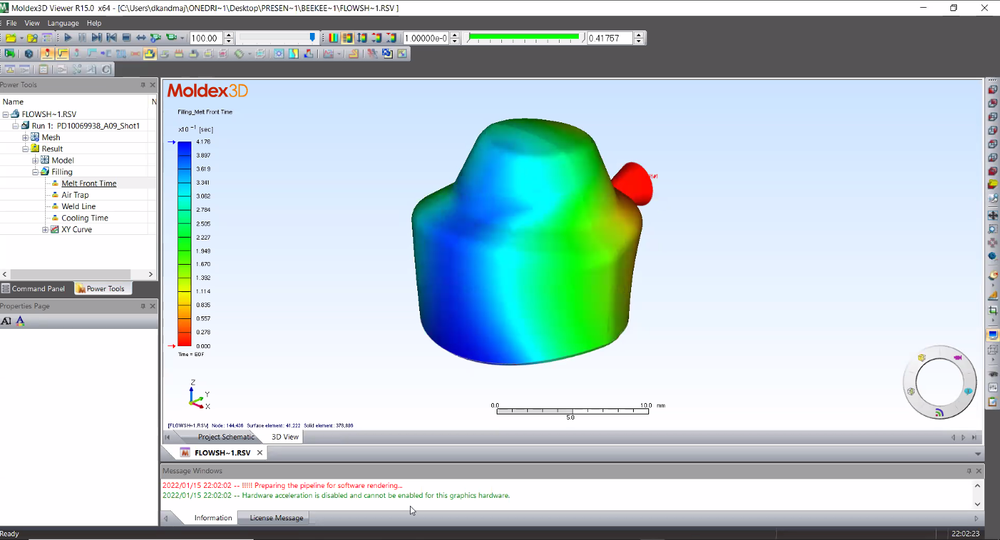Click the pan move arrows icon in right toolbar
1000x540 pixels.
pos(993,215)
